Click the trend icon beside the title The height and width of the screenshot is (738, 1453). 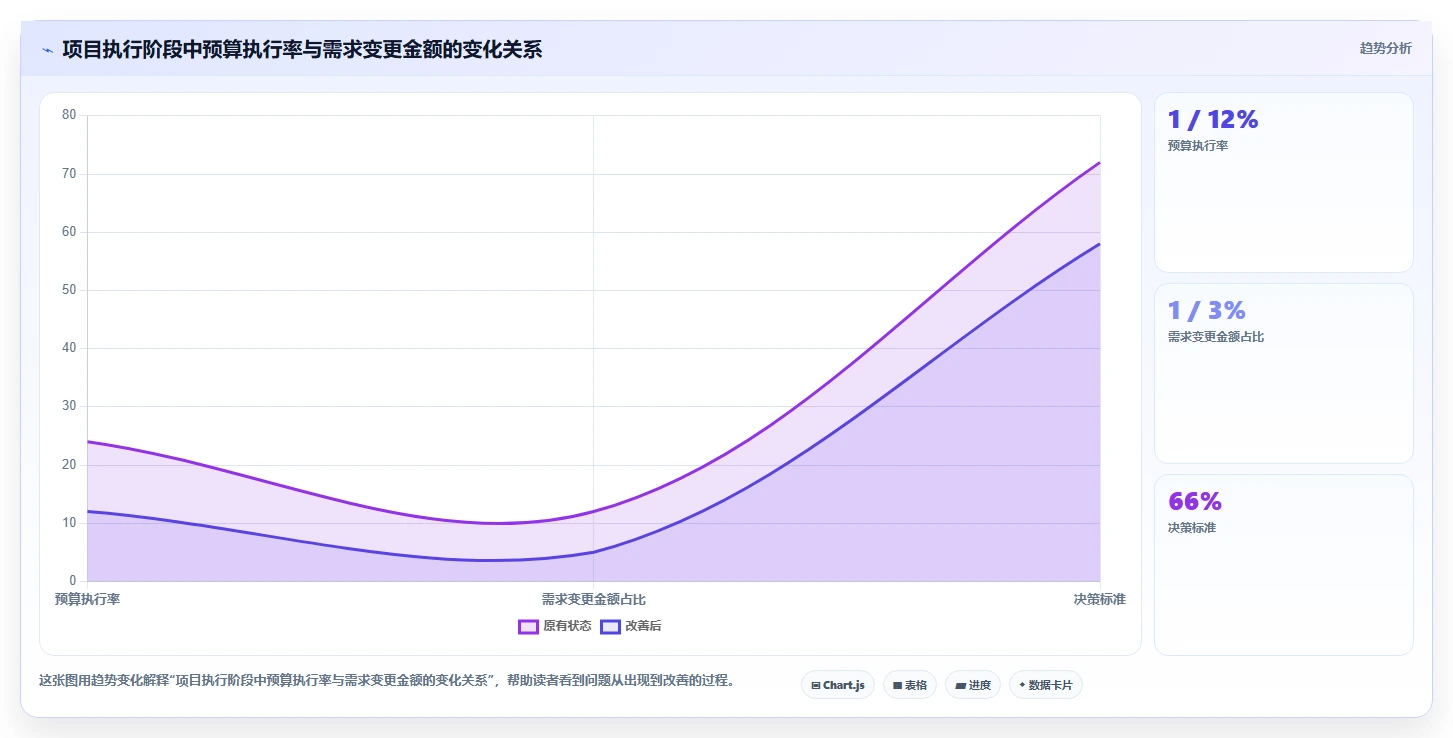pyautogui.click(x=47, y=50)
